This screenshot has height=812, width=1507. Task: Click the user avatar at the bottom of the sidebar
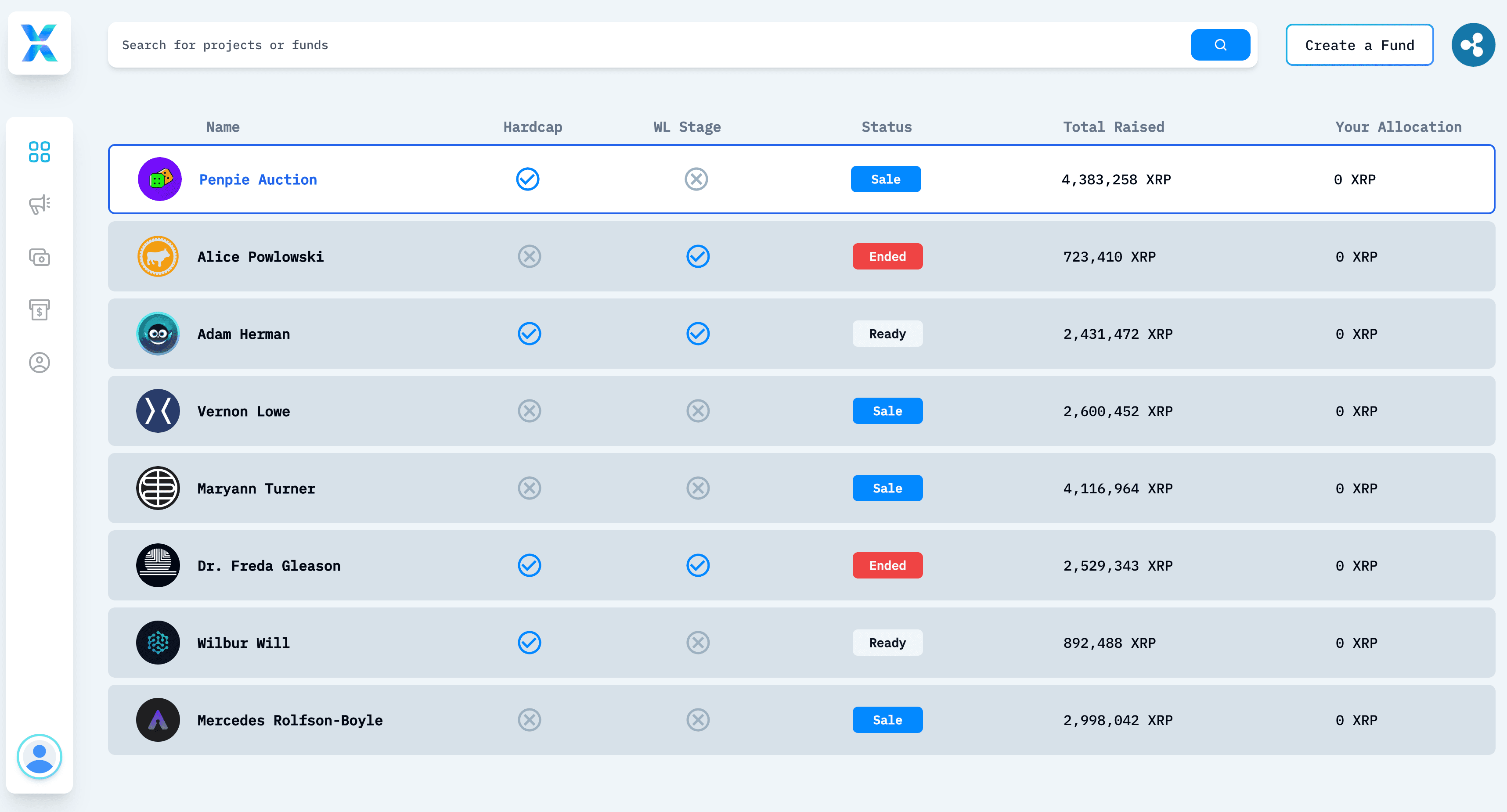[39, 757]
